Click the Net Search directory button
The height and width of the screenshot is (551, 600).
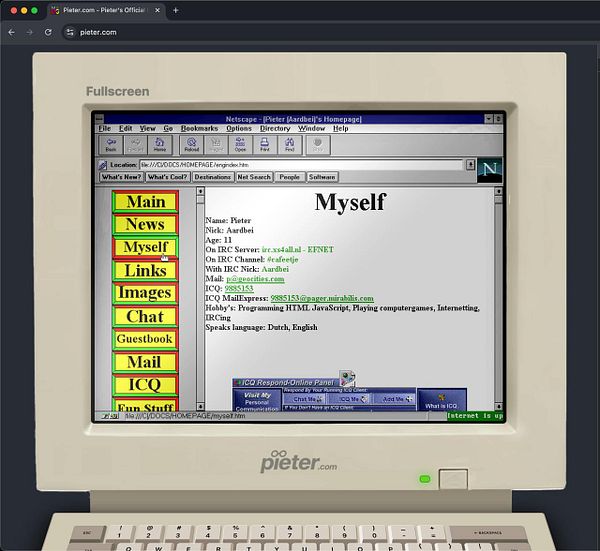tap(254, 177)
